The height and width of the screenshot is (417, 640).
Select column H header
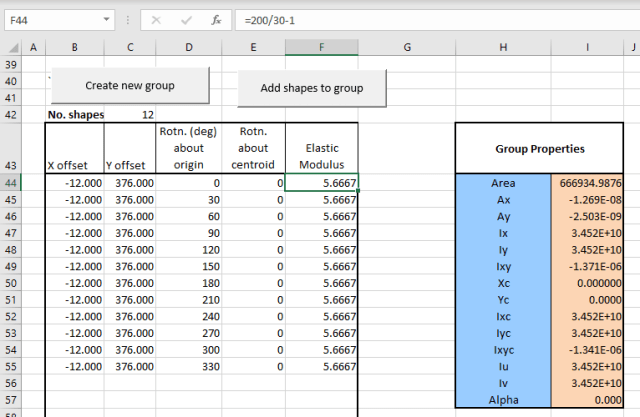[503, 47]
